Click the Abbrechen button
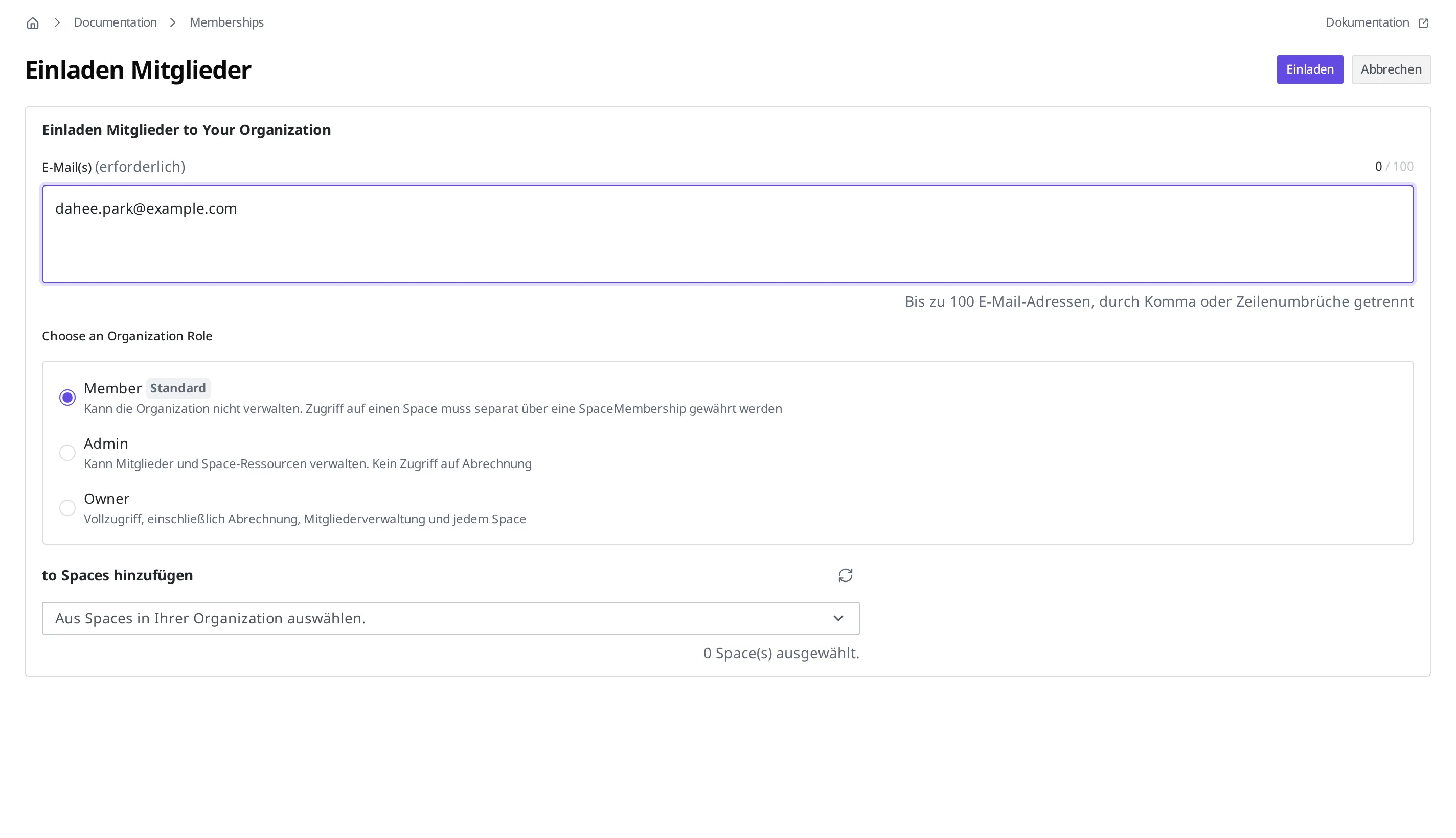This screenshot has height=838, width=1456. pyautogui.click(x=1391, y=69)
